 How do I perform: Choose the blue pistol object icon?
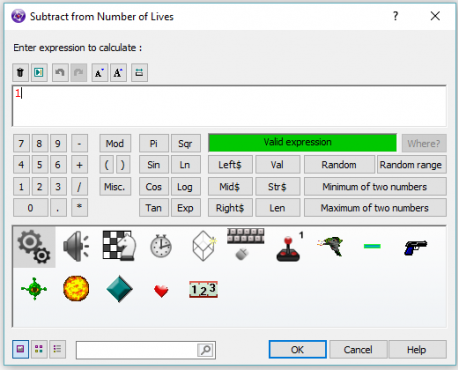(x=415, y=247)
